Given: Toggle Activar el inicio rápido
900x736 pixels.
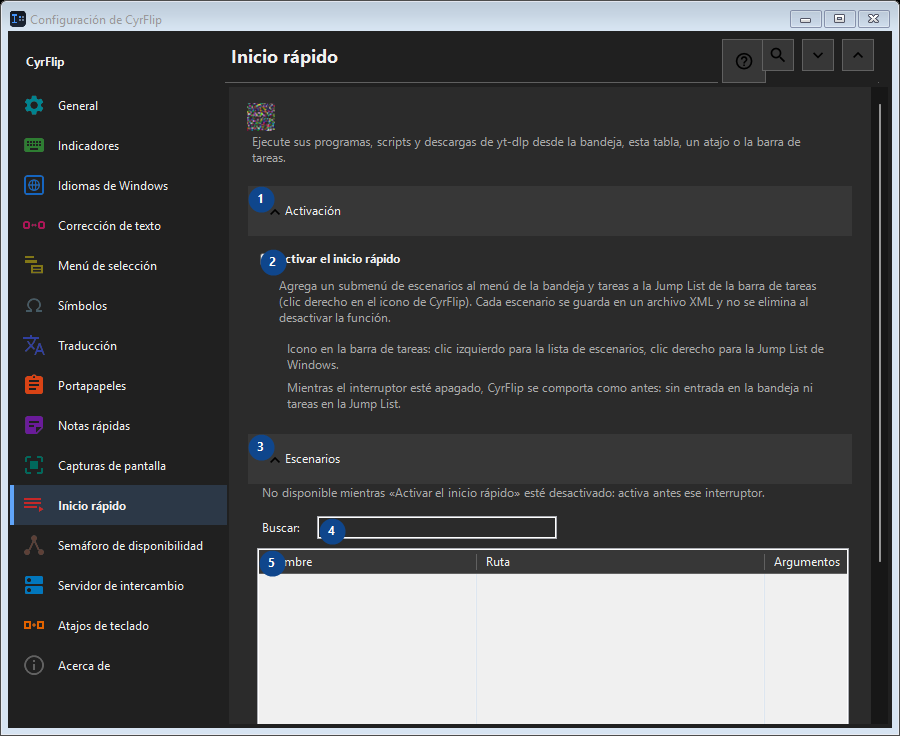Looking at the screenshot, I should click(331, 259).
